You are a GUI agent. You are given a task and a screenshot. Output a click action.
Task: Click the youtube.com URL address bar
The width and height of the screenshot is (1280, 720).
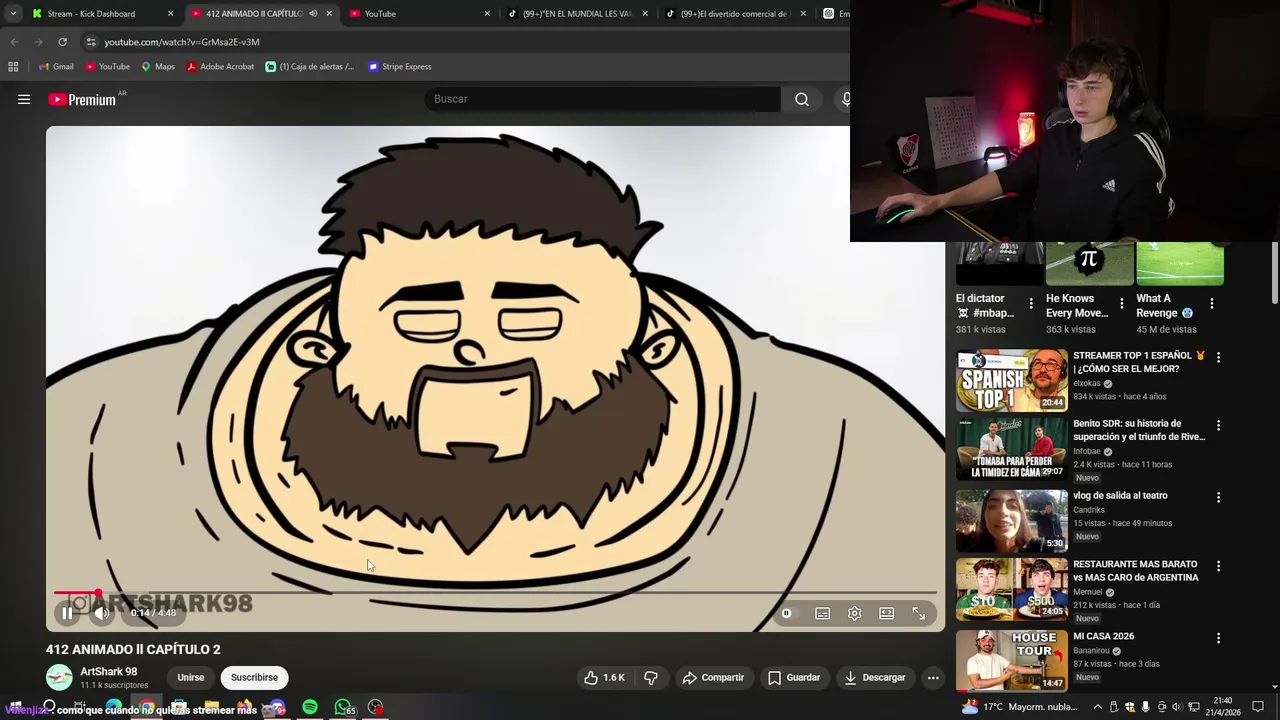point(182,42)
